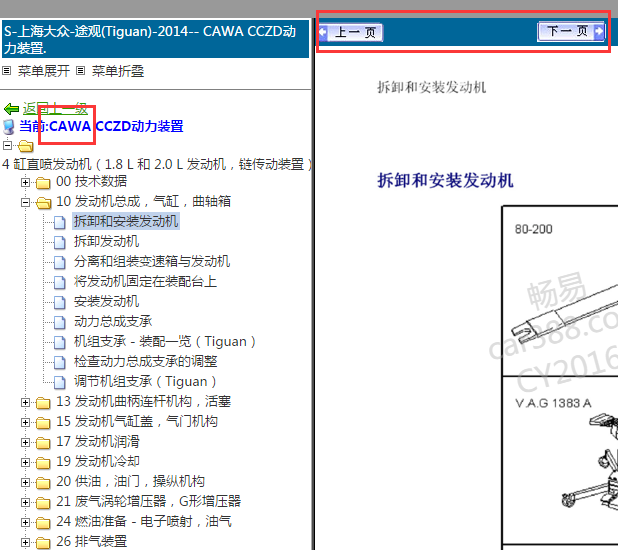
Task: Click the page icon of 机组支承 - 装配一览
Action: (x=60, y=343)
